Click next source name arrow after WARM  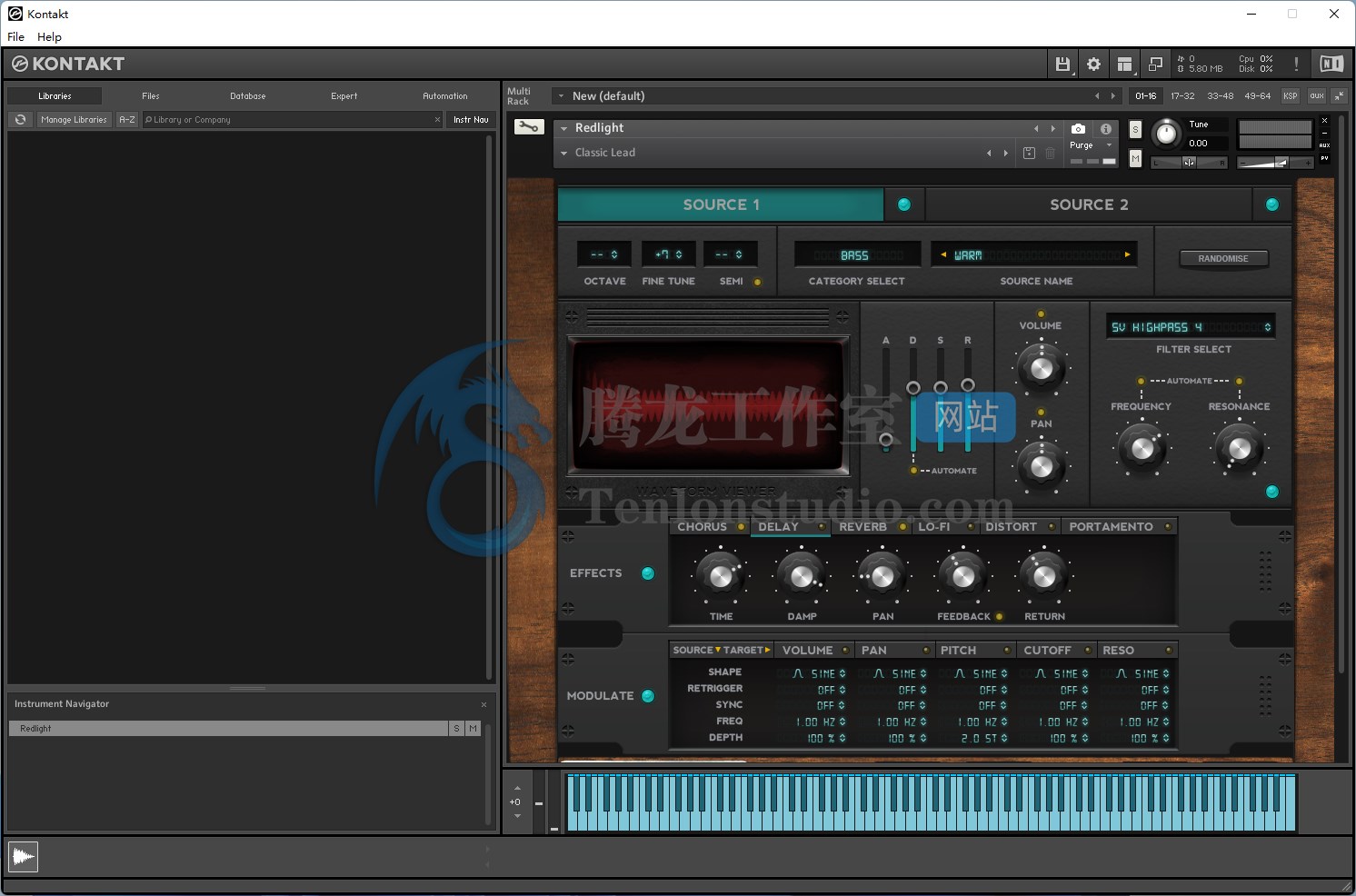click(x=1128, y=254)
